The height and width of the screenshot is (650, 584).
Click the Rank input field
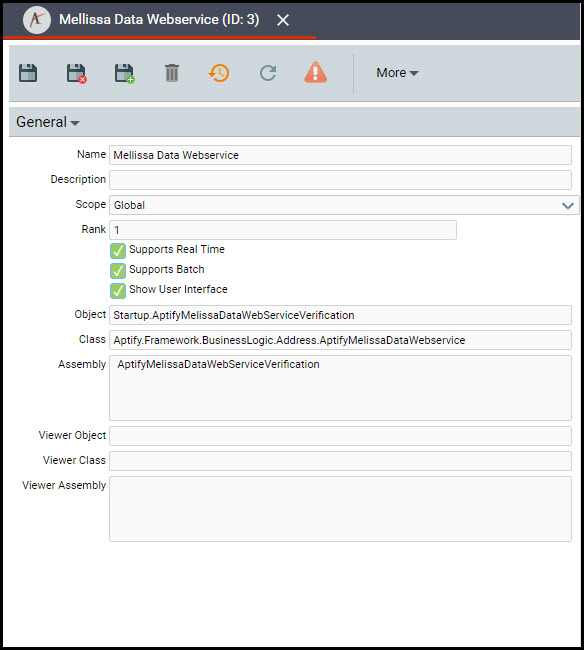(x=283, y=230)
